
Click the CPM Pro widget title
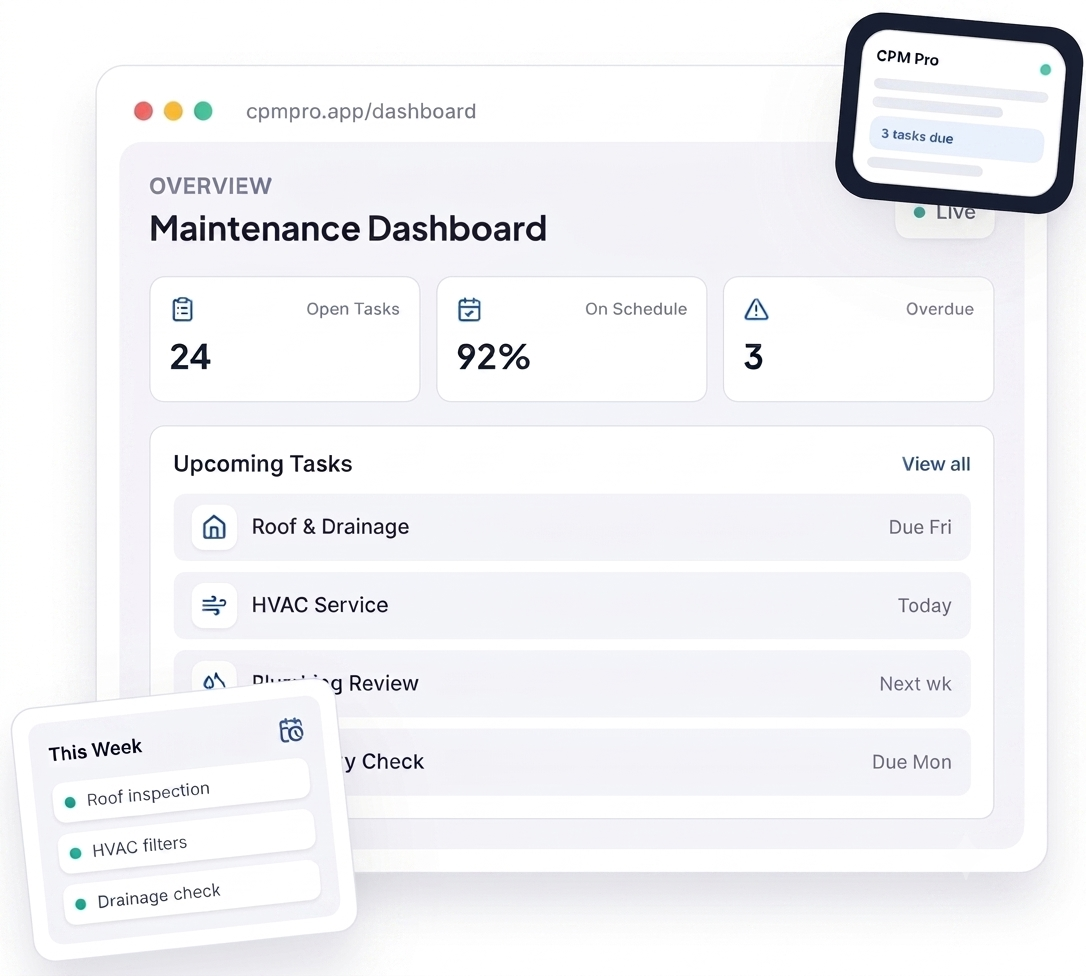(x=907, y=58)
